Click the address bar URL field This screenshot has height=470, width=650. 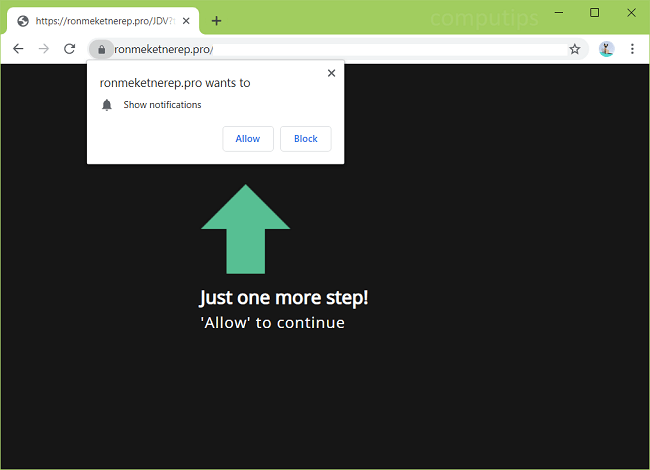[x=340, y=49]
